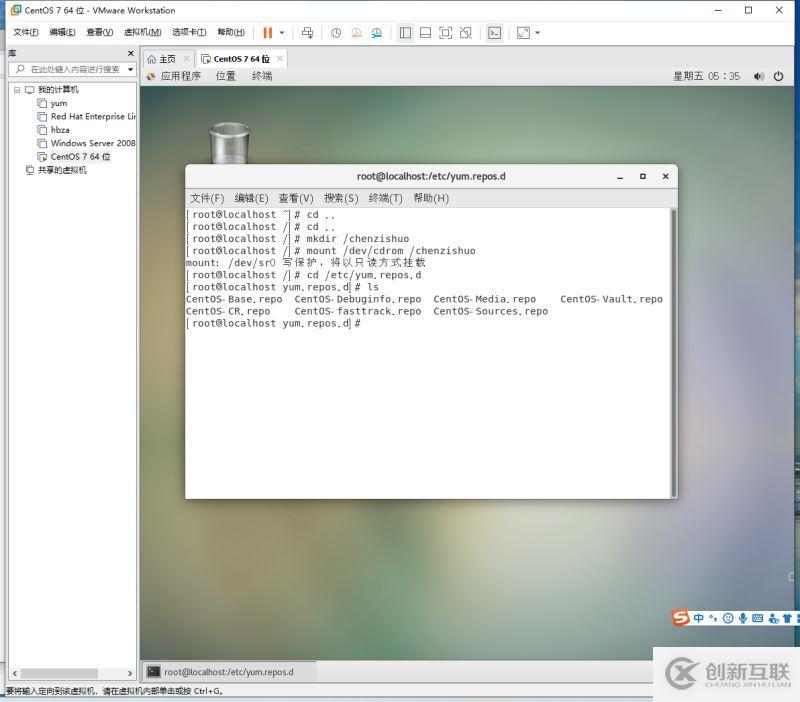Viewport: 800px width, 702px height.
Task: Open the stretch display dropdown arrow
Action: click(537, 33)
